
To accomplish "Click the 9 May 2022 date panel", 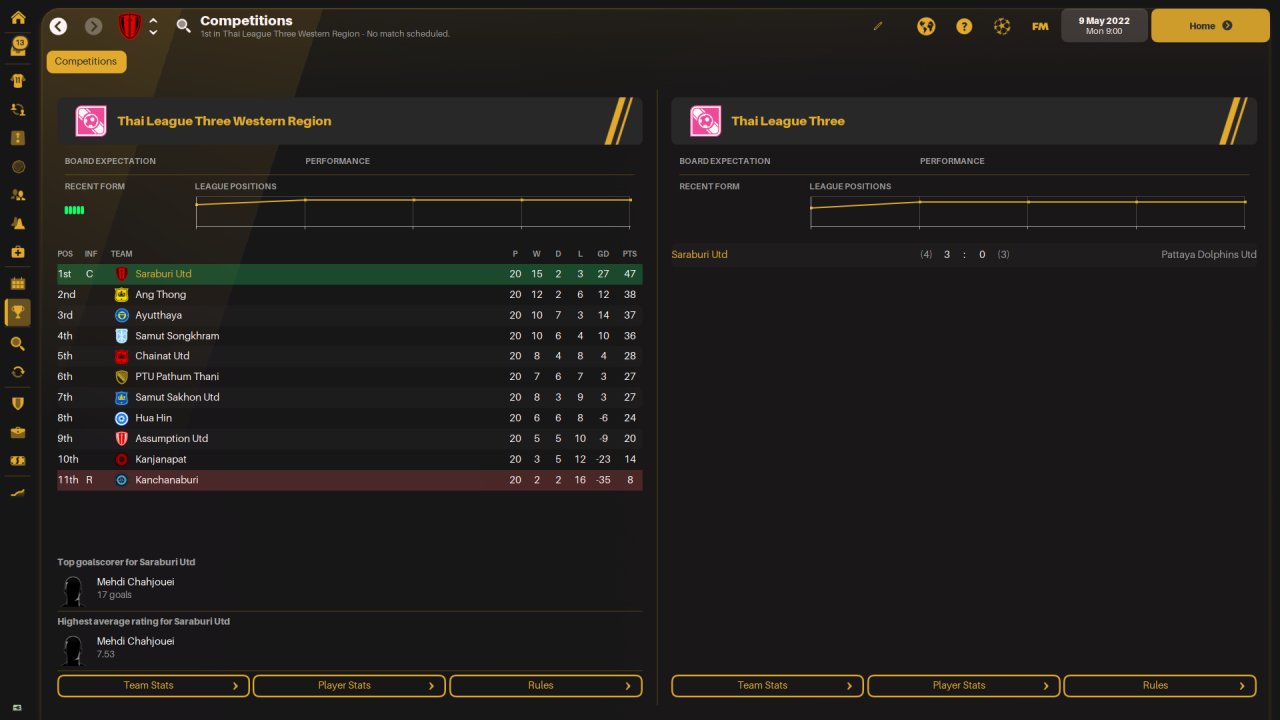I will [1104, 26].
